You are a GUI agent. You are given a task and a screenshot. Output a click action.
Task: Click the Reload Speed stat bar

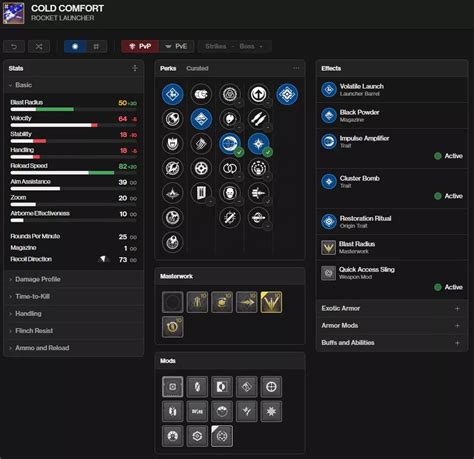(73, 173)
